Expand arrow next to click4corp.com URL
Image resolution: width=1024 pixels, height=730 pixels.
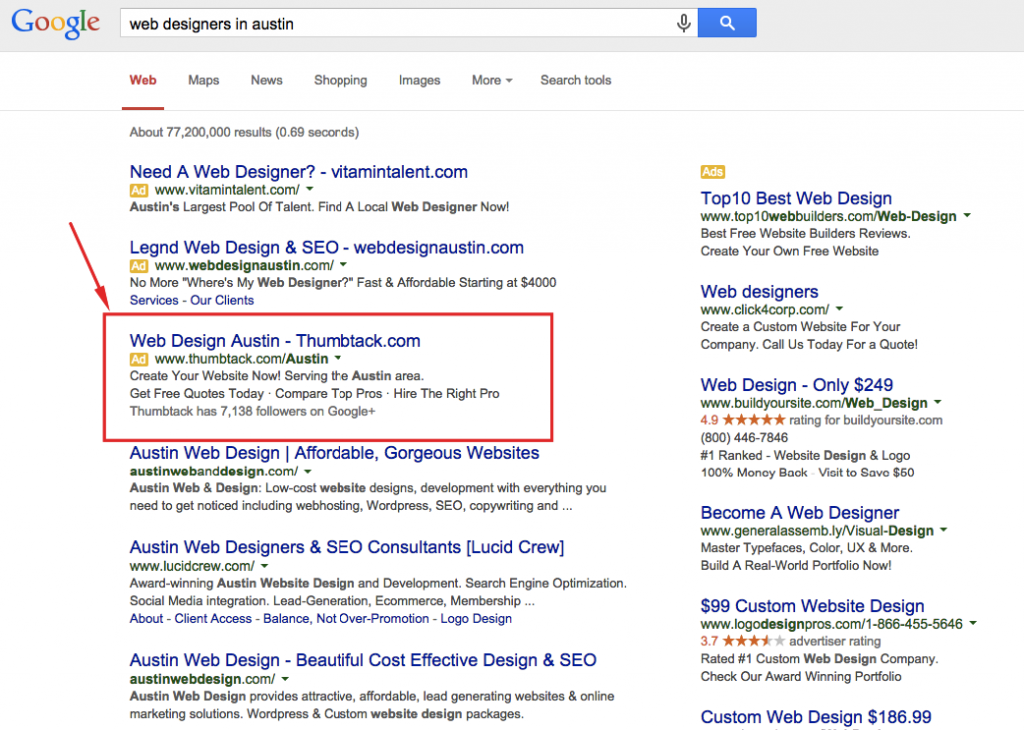[839, 309]
